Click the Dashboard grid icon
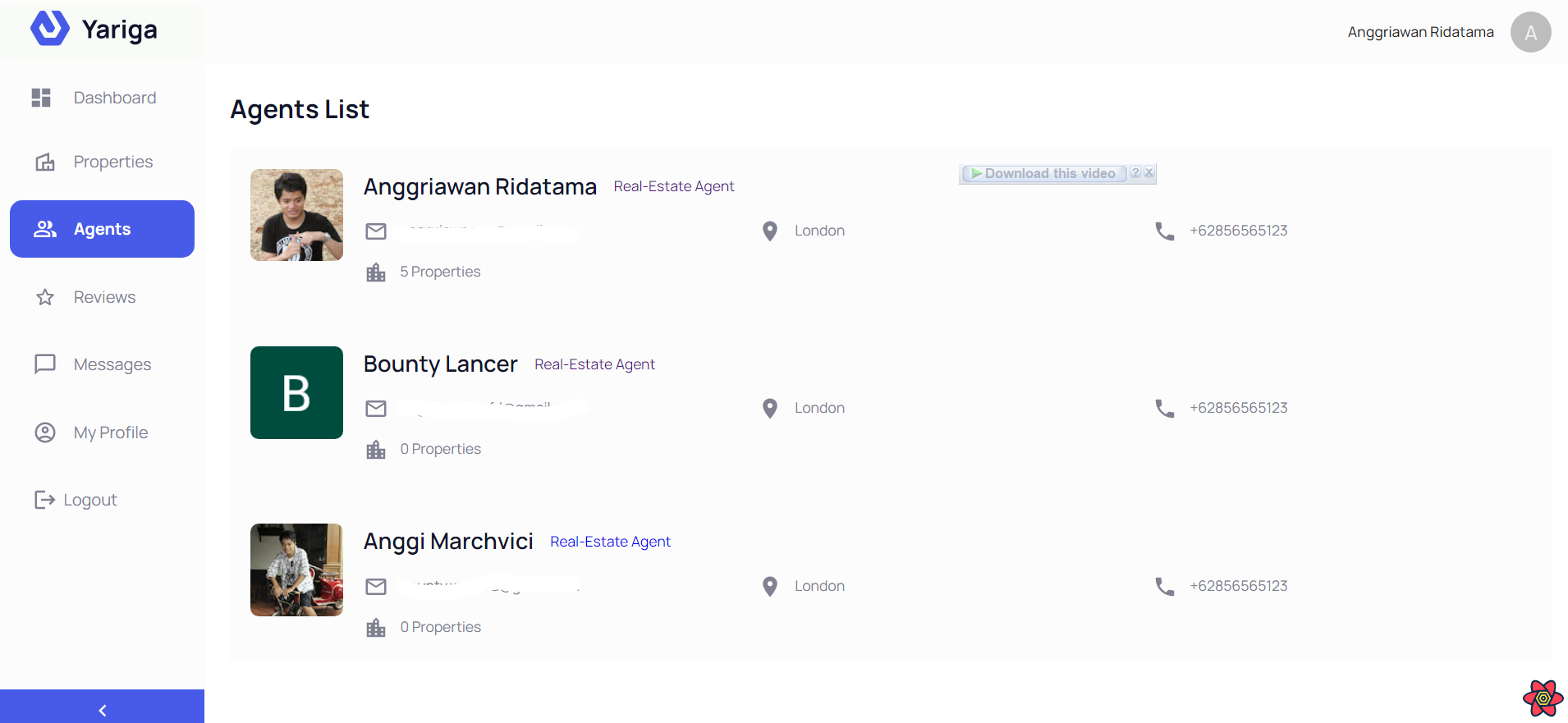The image size is (1568, 723). coord(41,98)
